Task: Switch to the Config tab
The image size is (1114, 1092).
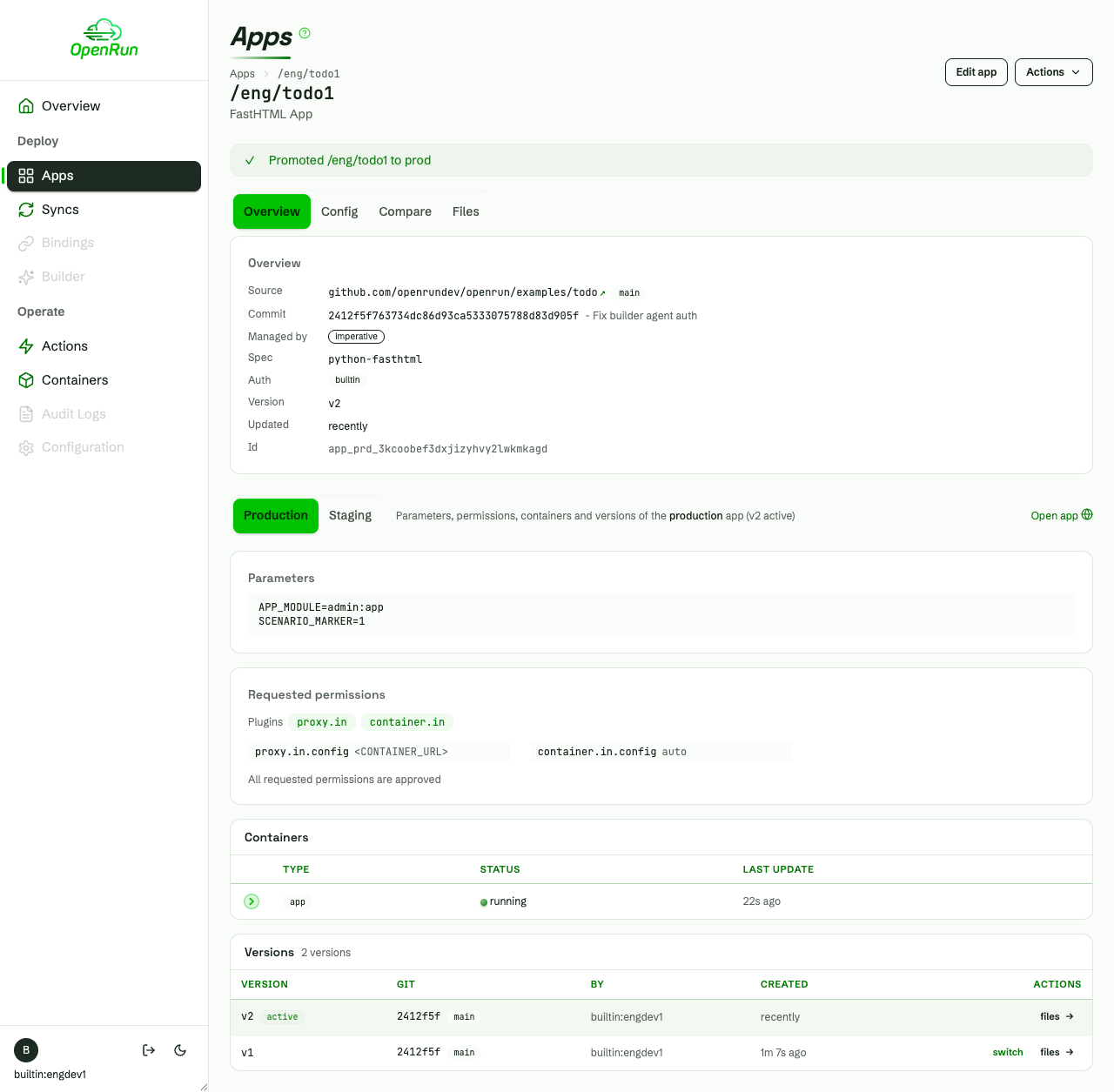Action: tap(339, 211)
